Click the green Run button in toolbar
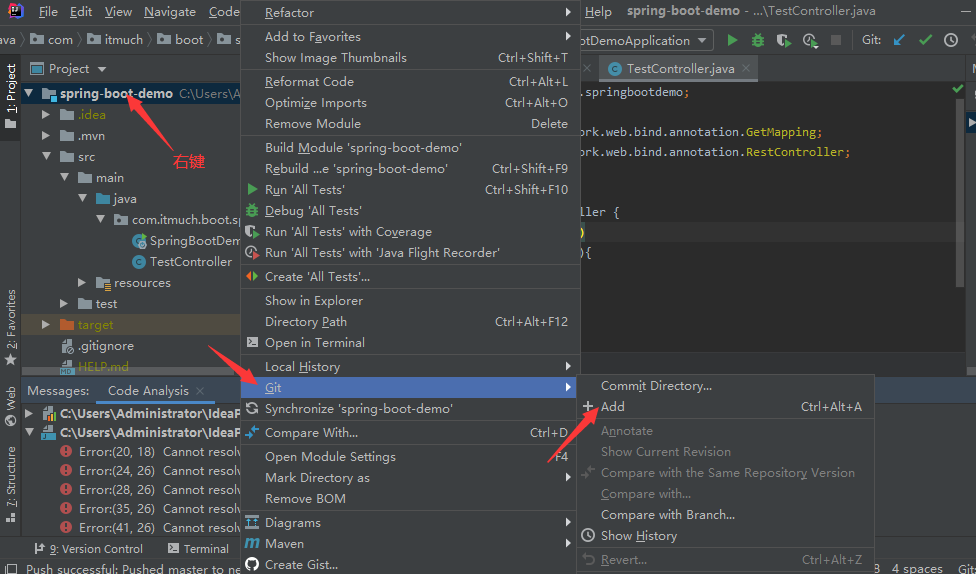 (x=732, y=40)
